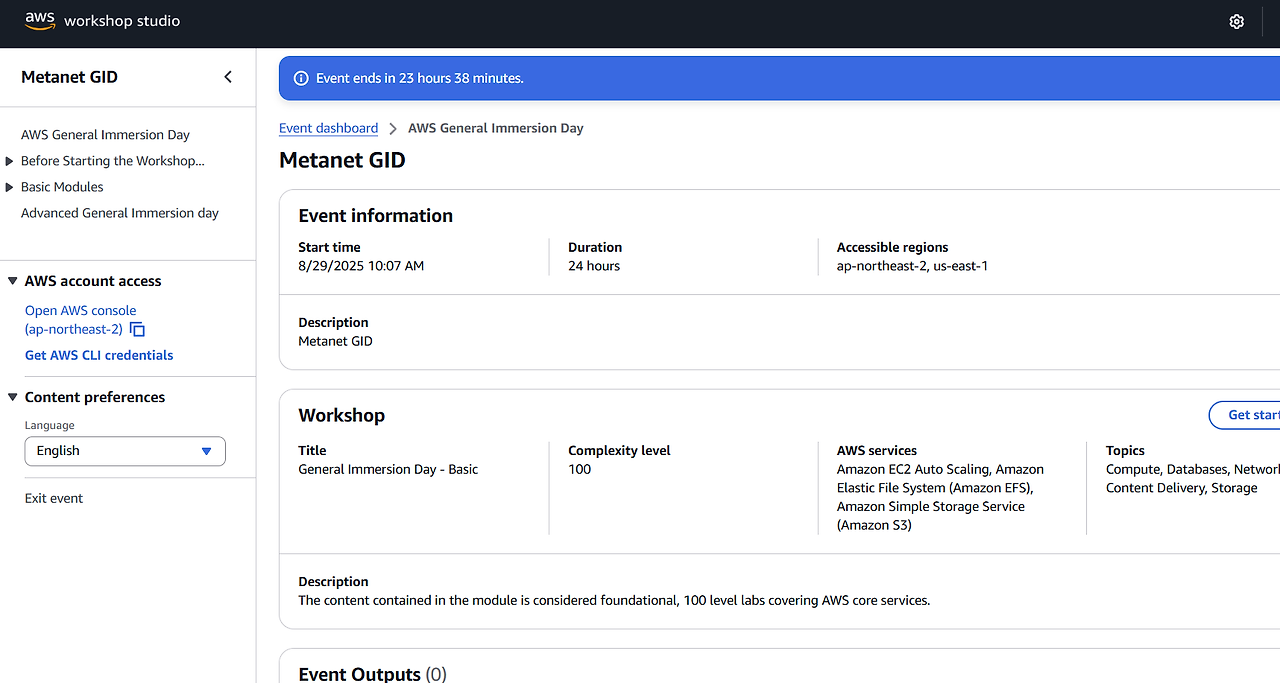Expand the Basic Modules section

click(x=10, y=187)
